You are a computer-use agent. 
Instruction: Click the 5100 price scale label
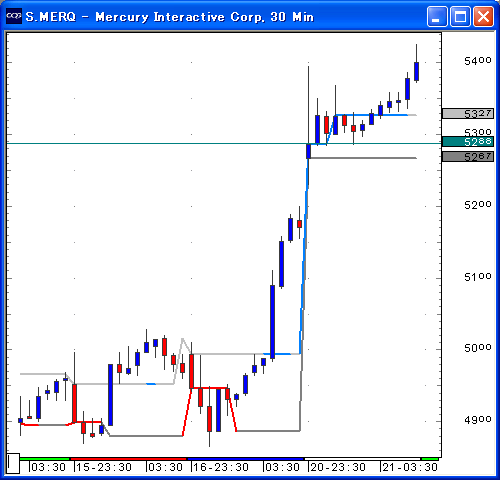pyautogui.click(x=478, y=277)
